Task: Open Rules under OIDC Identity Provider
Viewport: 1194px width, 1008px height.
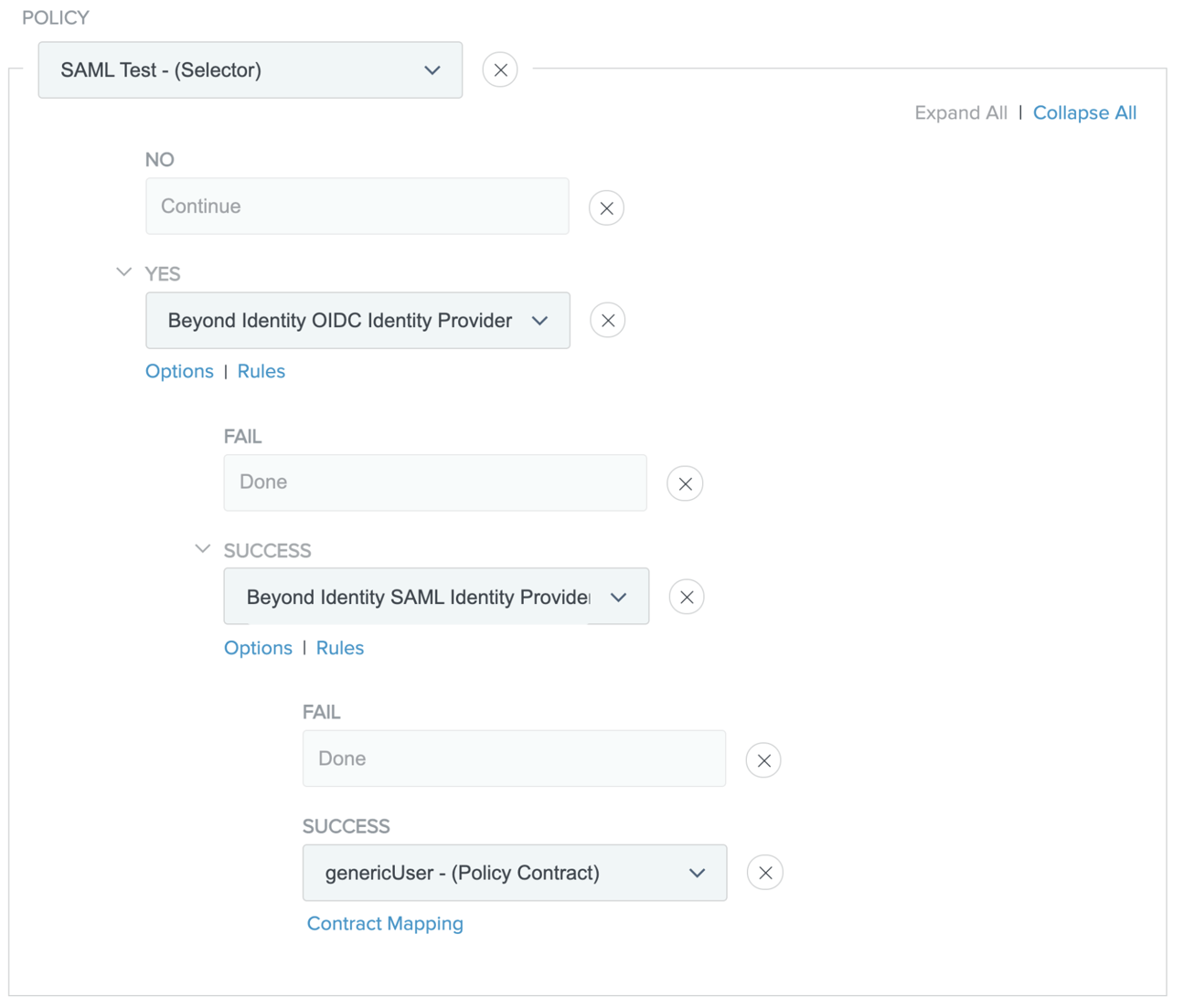Action: [x=261, y=372]
